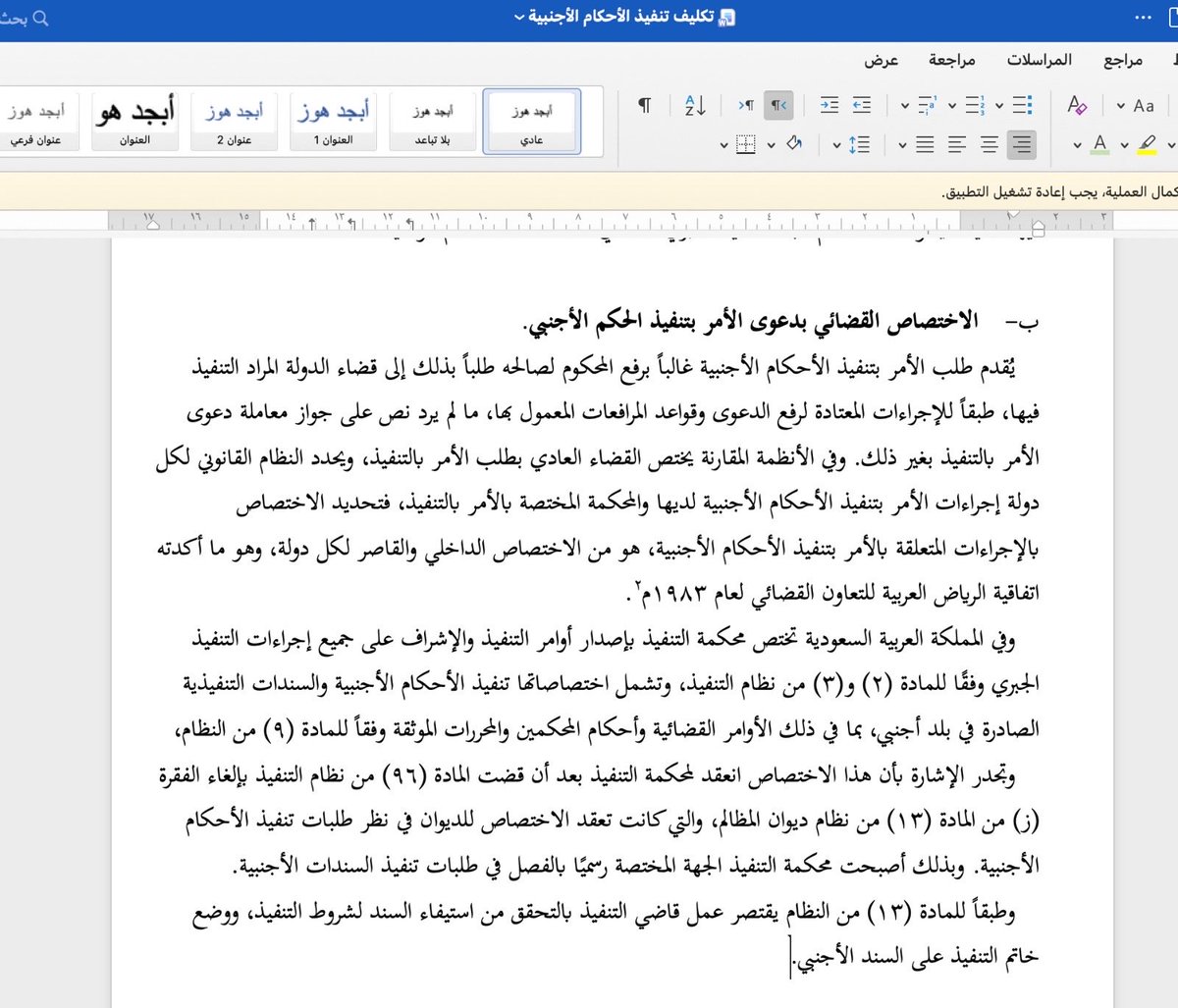Open the مراجع (References) tab
The width and height of the screenshot is (1178, 1008).
(x=1123, y=60)
